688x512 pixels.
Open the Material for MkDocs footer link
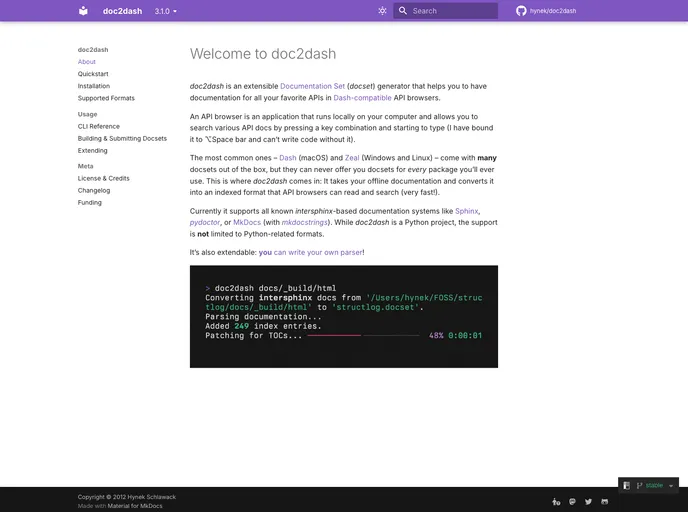point(135,506)
